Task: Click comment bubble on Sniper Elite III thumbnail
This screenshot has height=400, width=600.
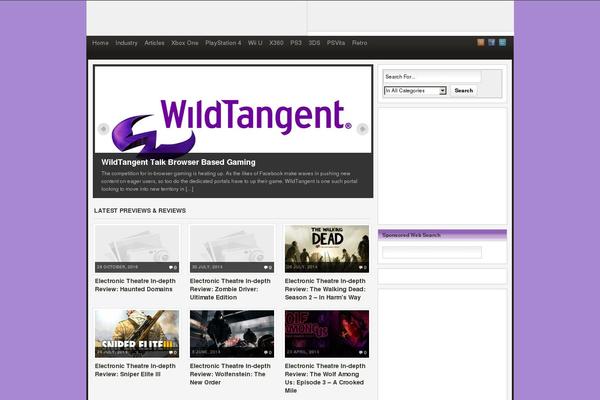Action: pyautogui.click(x=173, y=352)
